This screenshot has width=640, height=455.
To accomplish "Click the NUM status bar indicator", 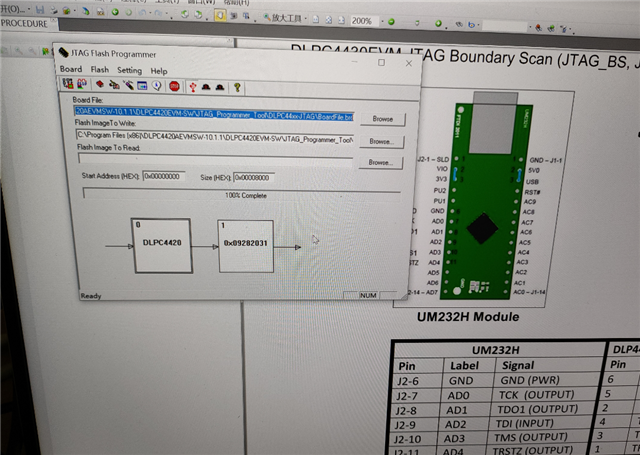I will (x=368, y=295).
